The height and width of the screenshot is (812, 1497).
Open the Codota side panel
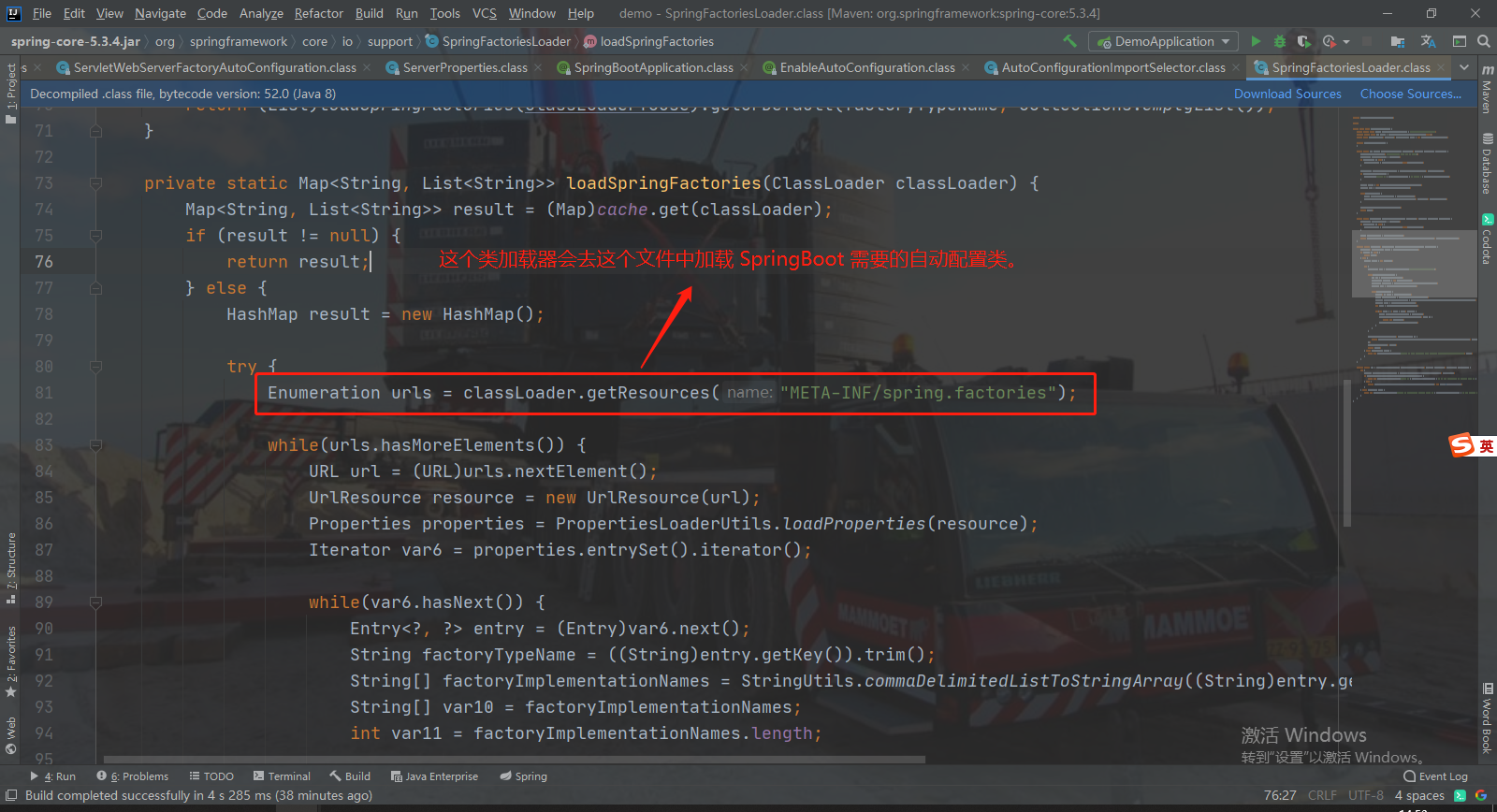click(1487, 239)
